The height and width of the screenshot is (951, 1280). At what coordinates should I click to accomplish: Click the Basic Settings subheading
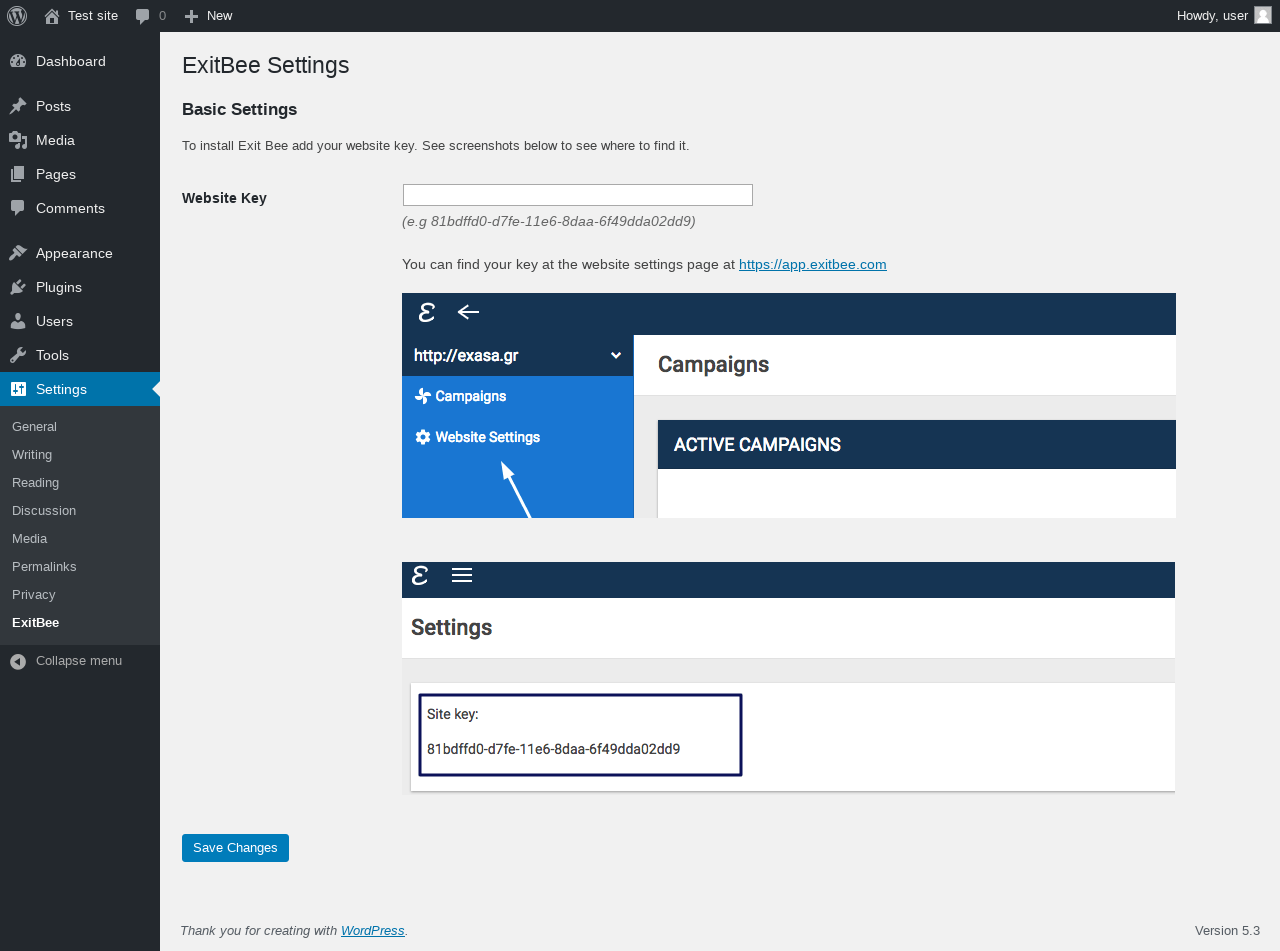[239, 109]
